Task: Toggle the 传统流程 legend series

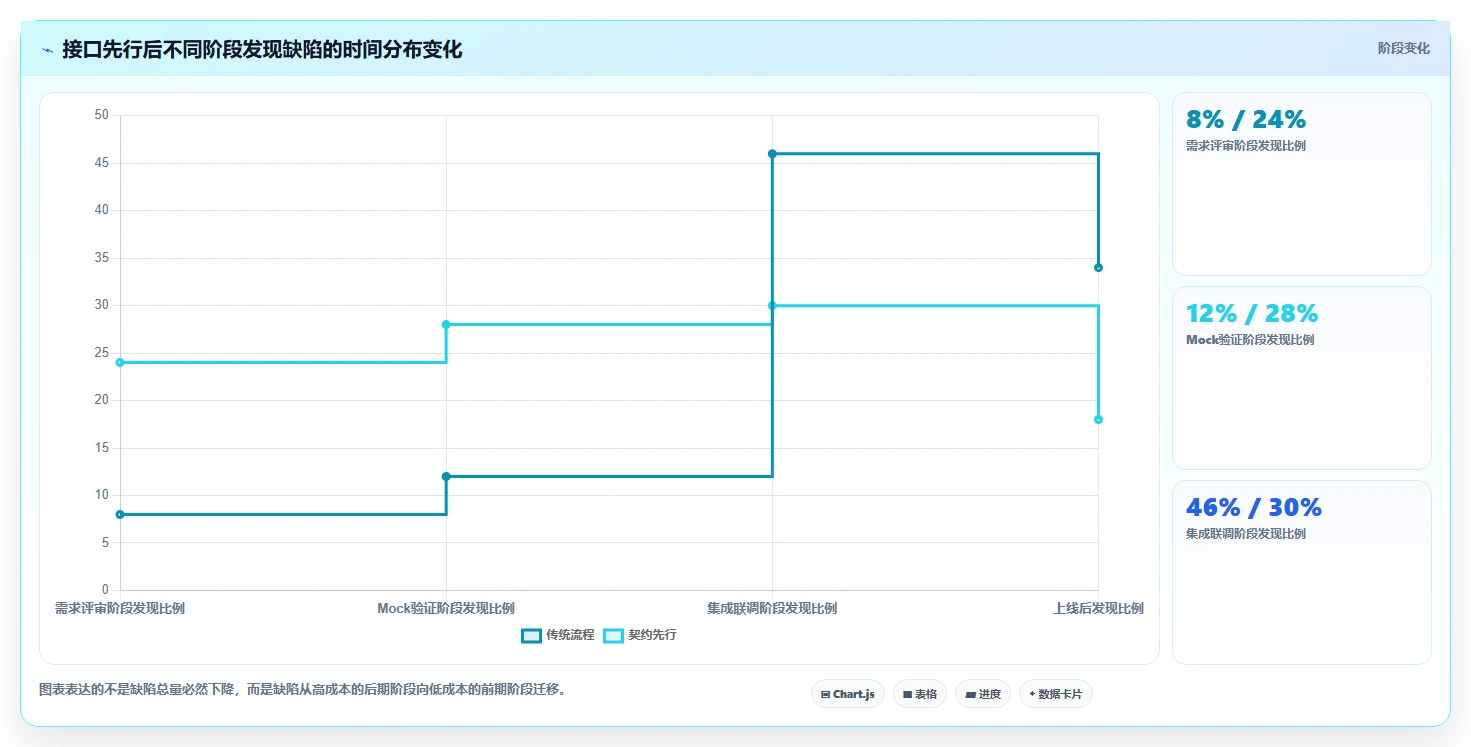Action: [x=557, y=635]
